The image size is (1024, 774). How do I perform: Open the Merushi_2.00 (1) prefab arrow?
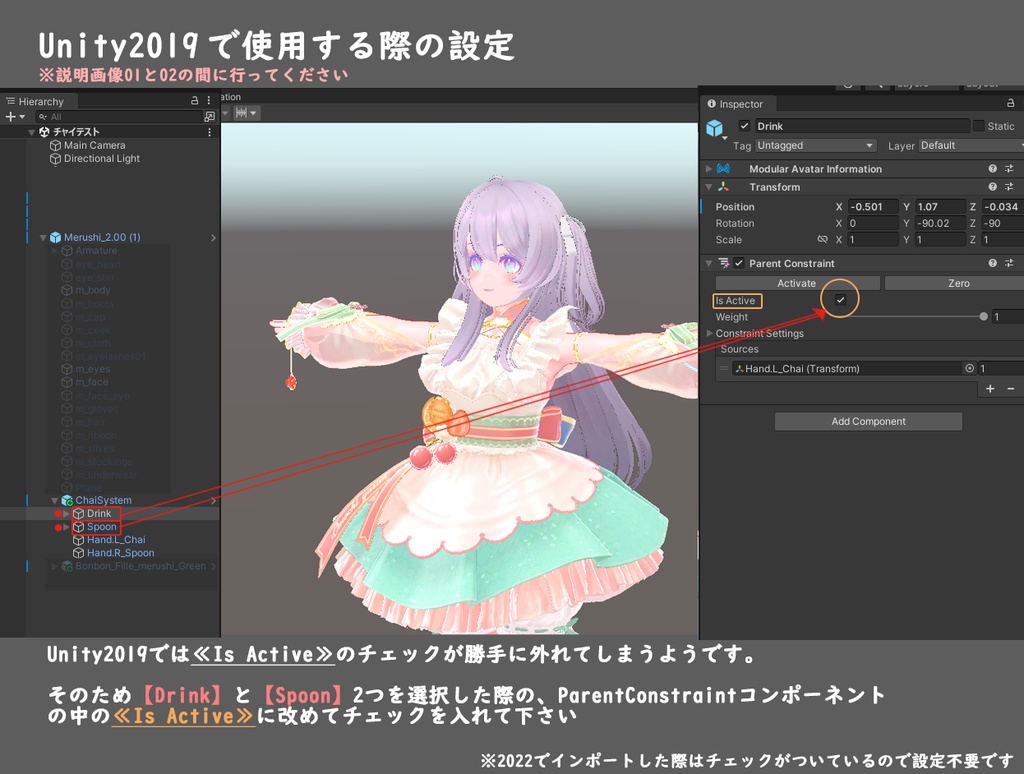tap(214, 238)
